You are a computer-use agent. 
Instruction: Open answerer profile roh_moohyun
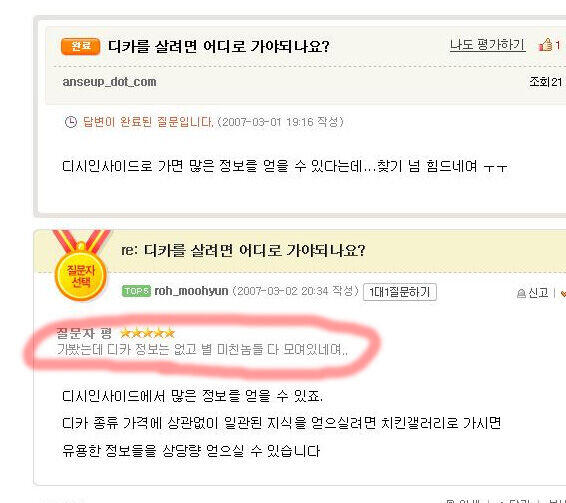coord(191,291)
